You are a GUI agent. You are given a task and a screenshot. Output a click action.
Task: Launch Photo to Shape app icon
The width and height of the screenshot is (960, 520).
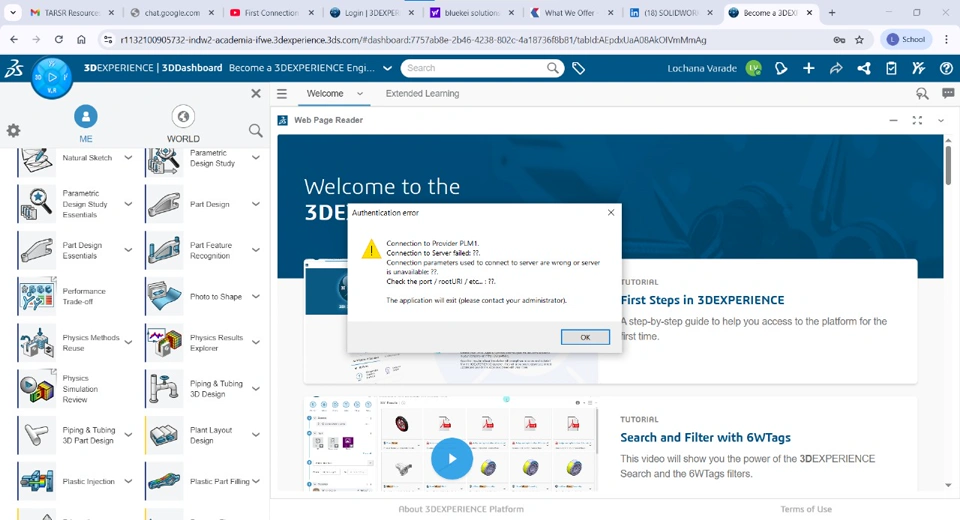click(x=164, y=296)
